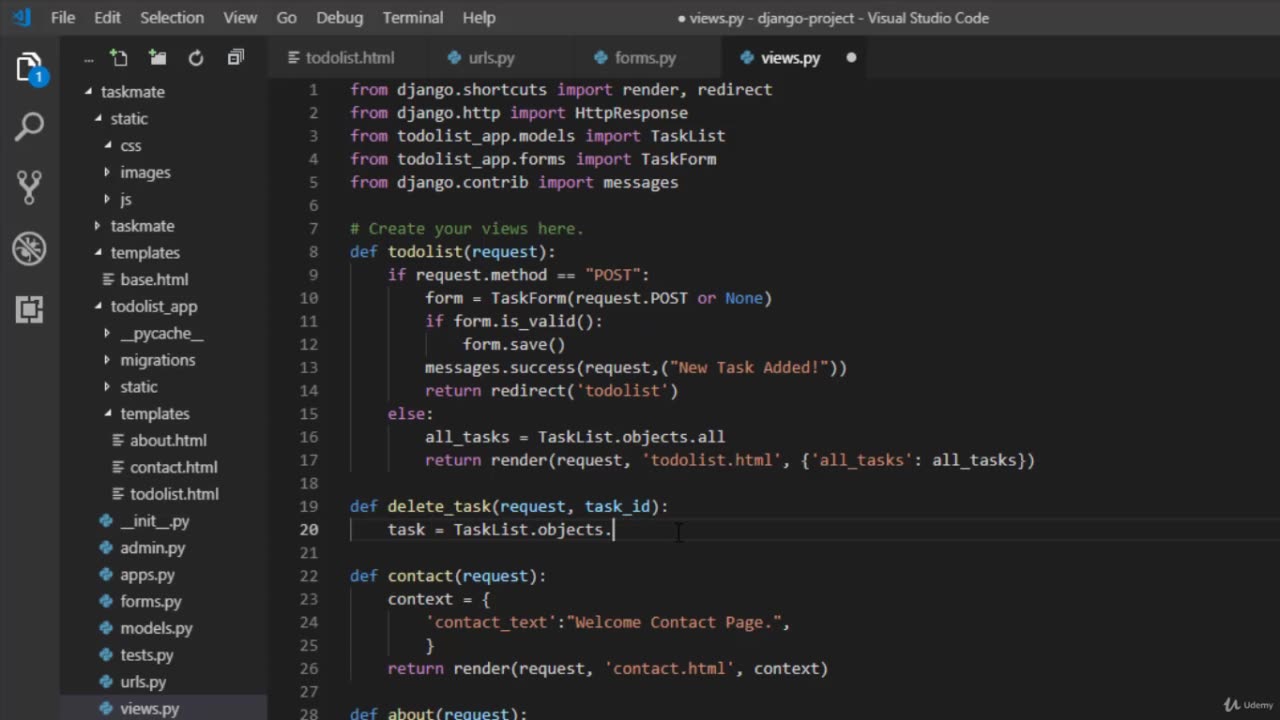Click the New File icon in the Explorer toolbar
The width and height of the screenshot is (1280, 720).
point(118,58)
